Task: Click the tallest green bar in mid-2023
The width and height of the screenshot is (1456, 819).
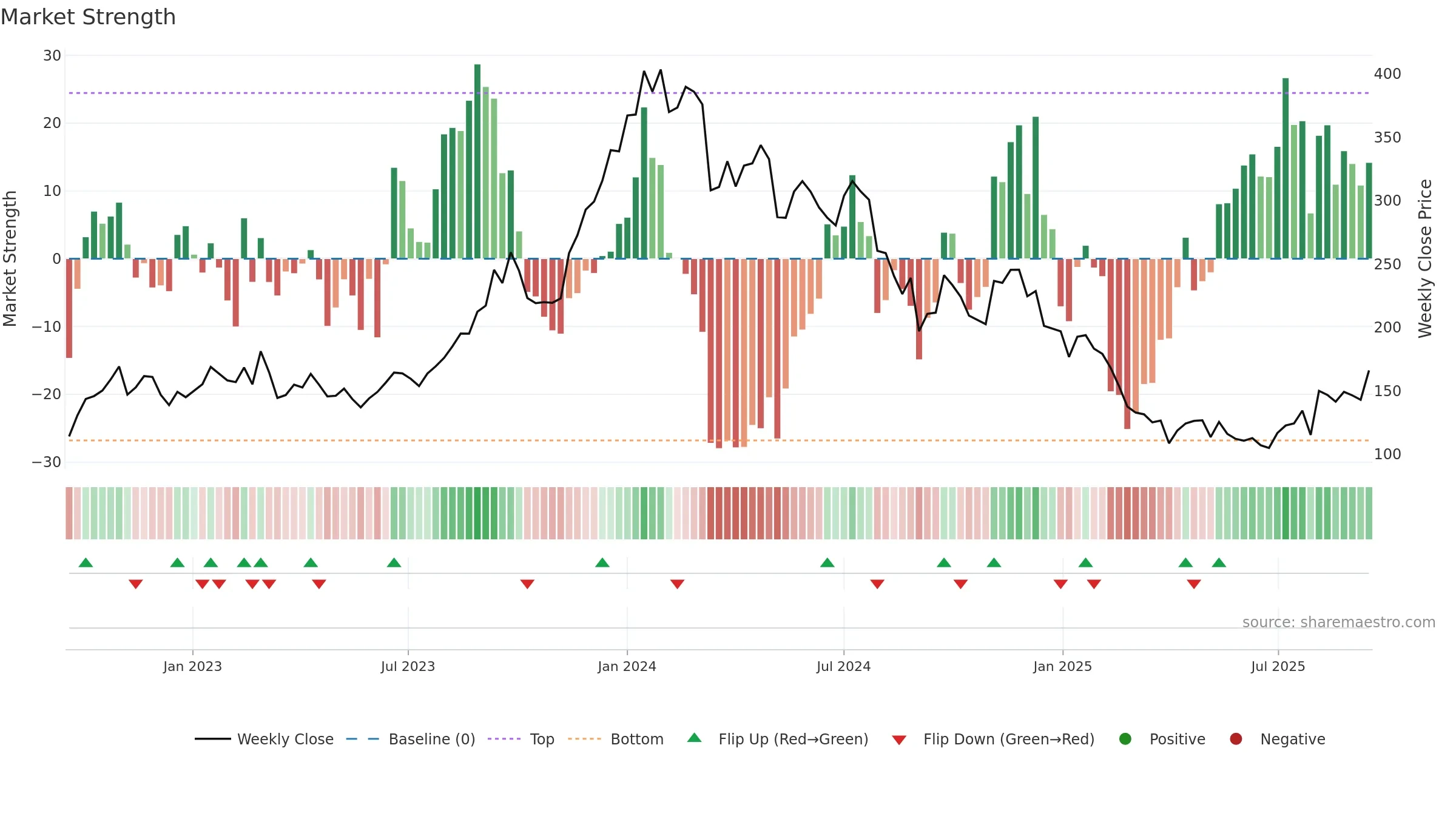Action: [477, 161]
